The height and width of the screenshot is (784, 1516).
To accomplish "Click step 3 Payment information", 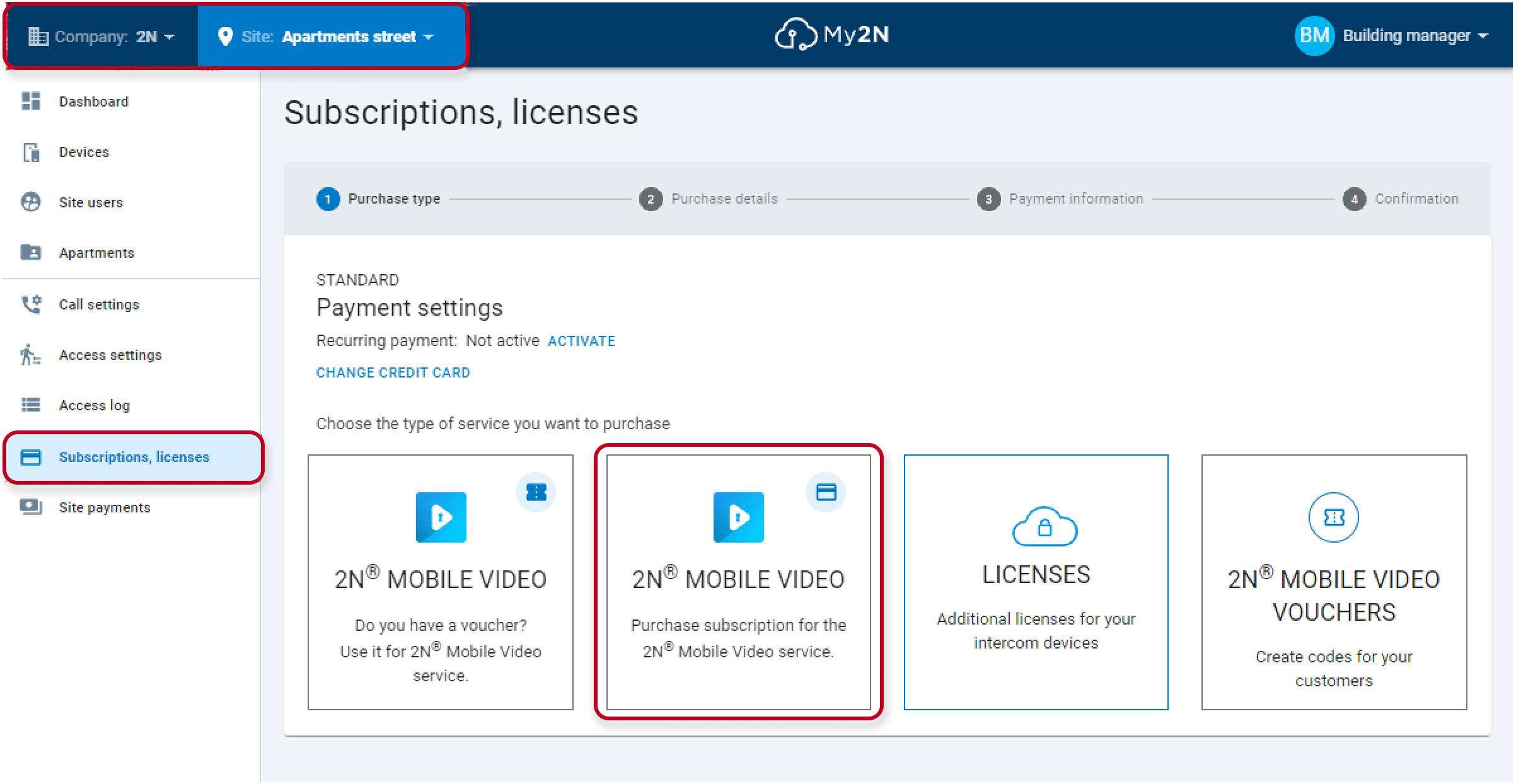I will click(1060, 199).
